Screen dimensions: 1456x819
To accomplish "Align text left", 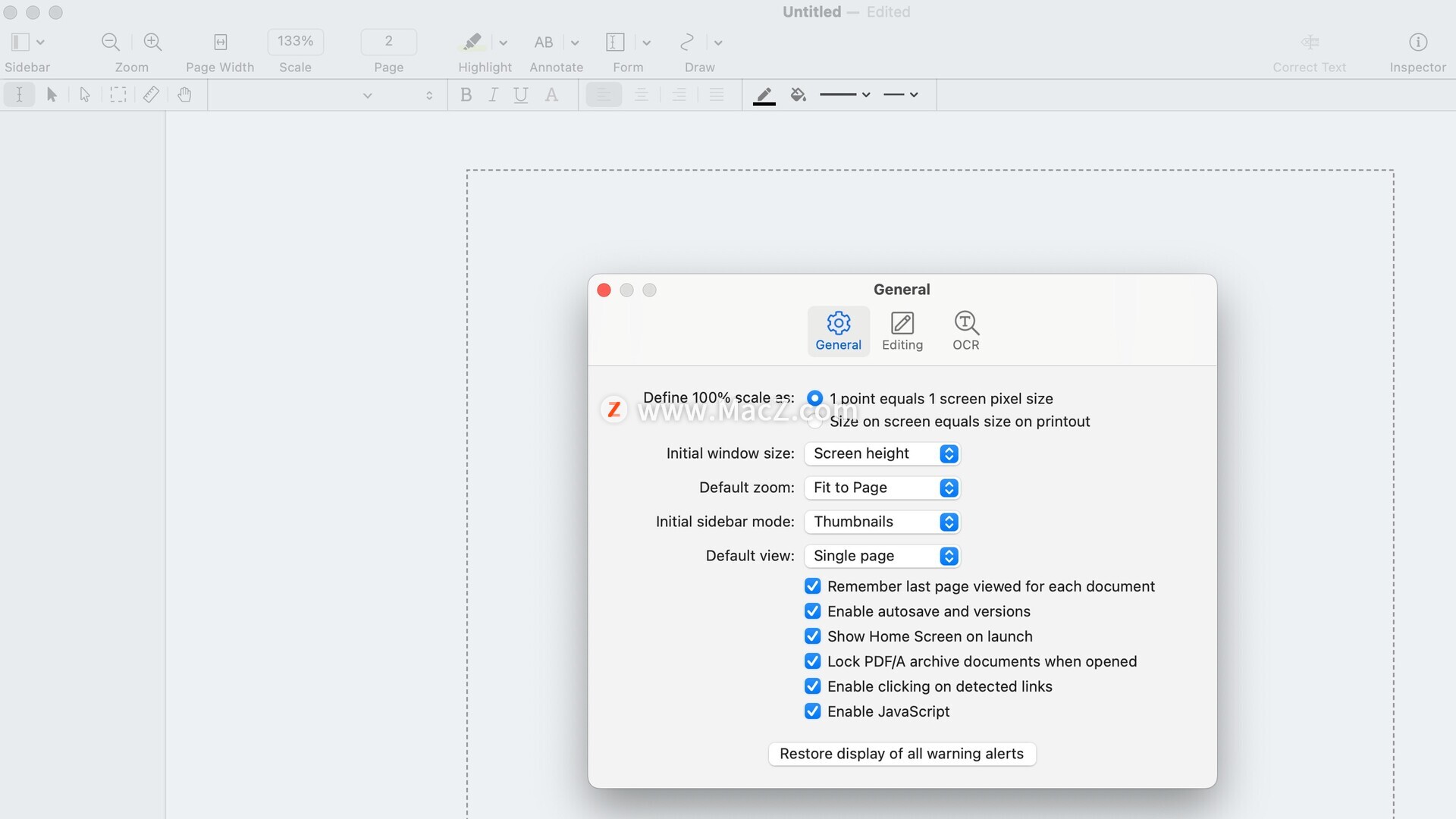I will click(x=604, y=95).
